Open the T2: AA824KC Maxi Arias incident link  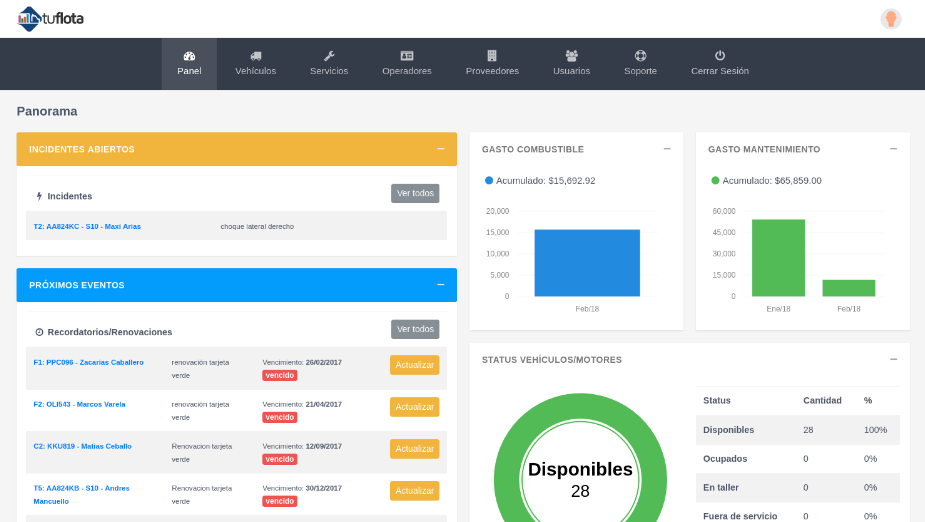pos(87,226)
